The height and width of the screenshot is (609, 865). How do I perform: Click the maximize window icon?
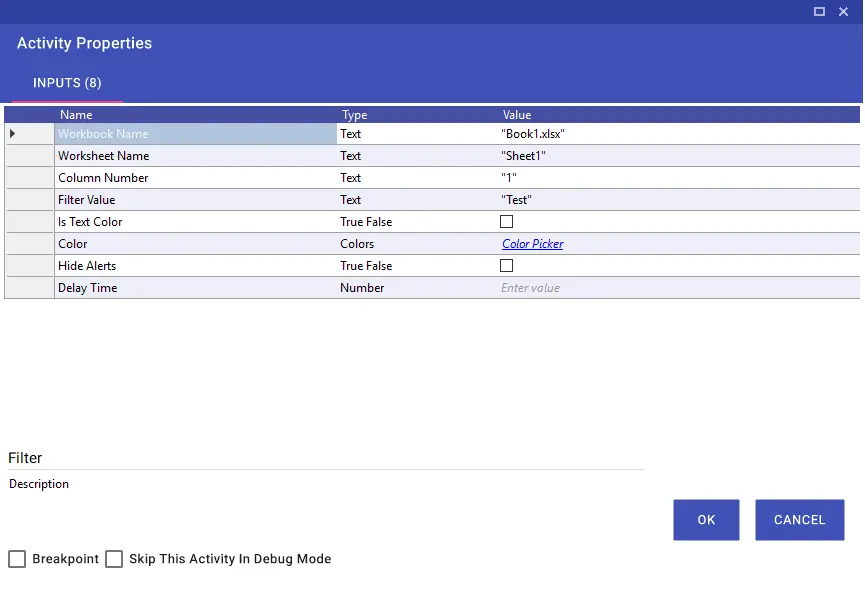coord(819,12)
